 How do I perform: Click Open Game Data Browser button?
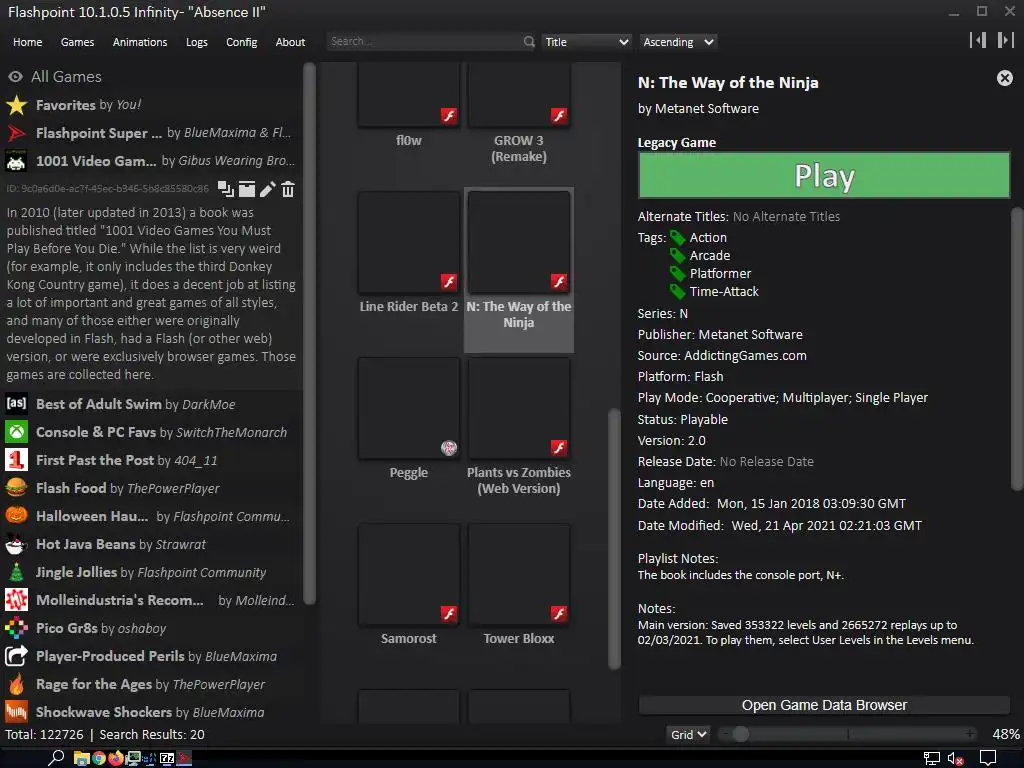tap(824, 705)
